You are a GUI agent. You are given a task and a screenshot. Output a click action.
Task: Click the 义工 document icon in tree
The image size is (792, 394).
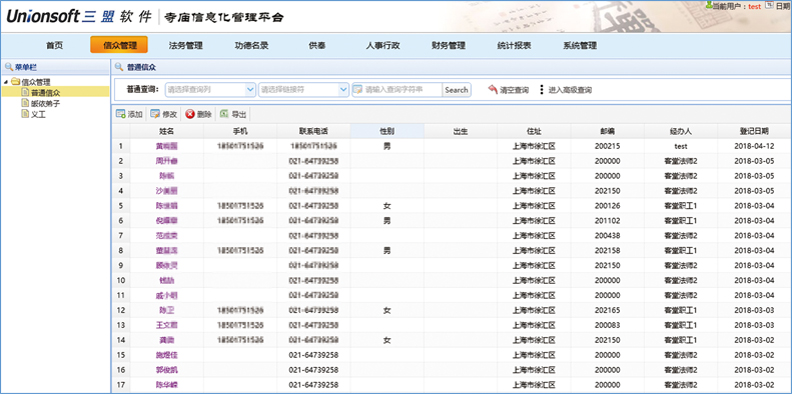coord(25,114)
